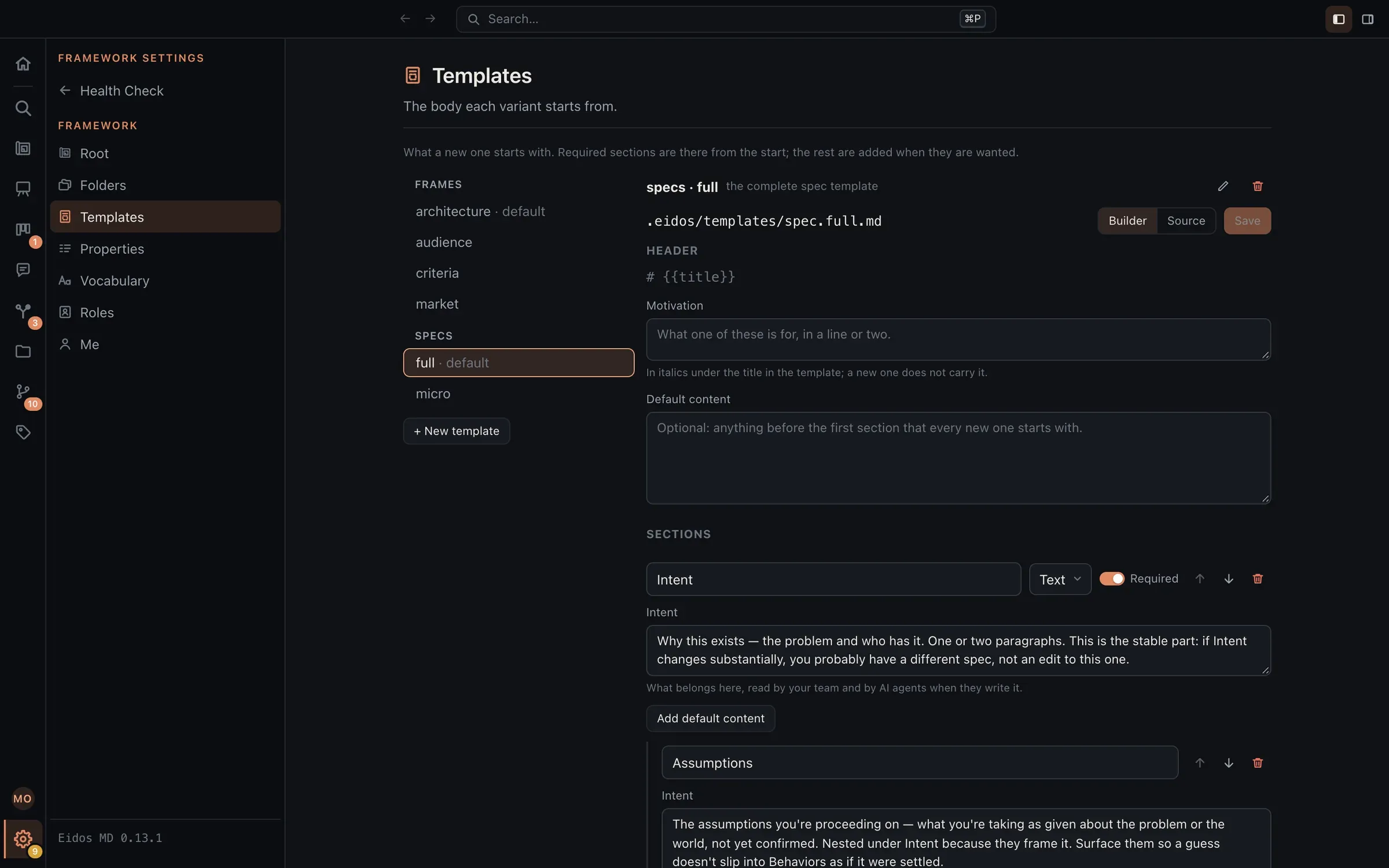Edit the specs full template with the pencil

tap(1223, 186)
